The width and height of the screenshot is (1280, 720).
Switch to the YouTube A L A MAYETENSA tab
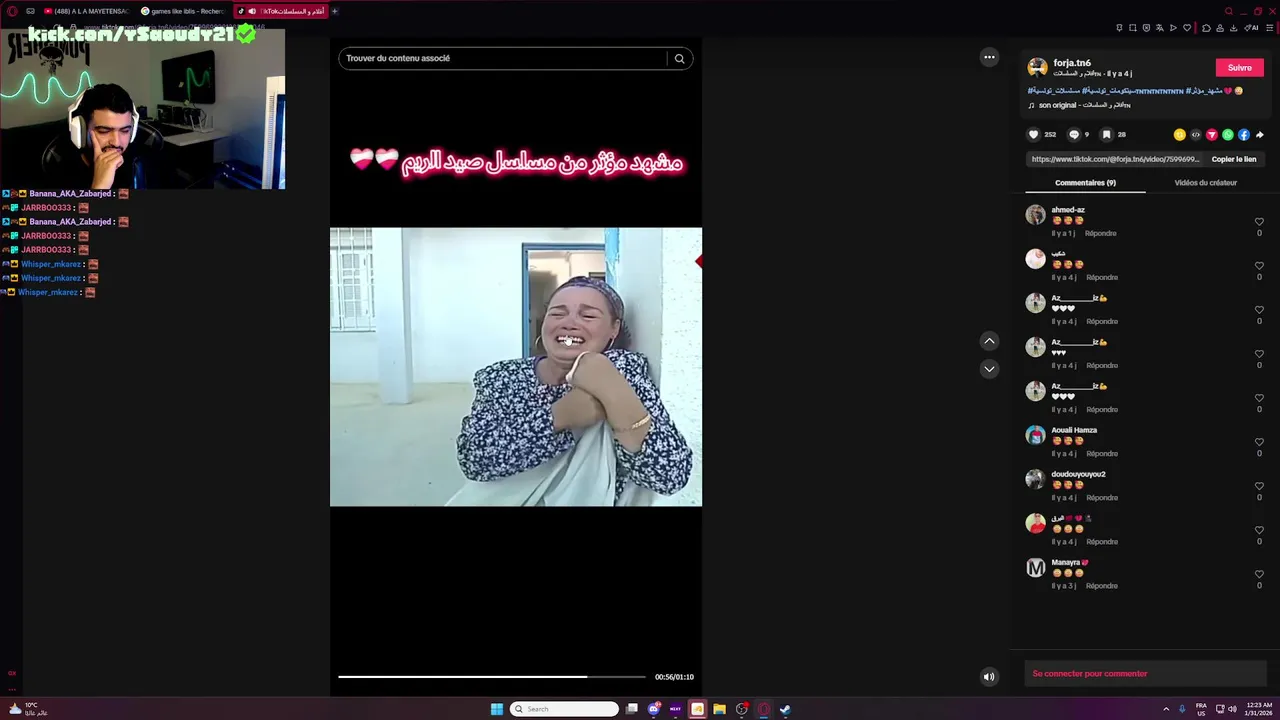[87, 11]
